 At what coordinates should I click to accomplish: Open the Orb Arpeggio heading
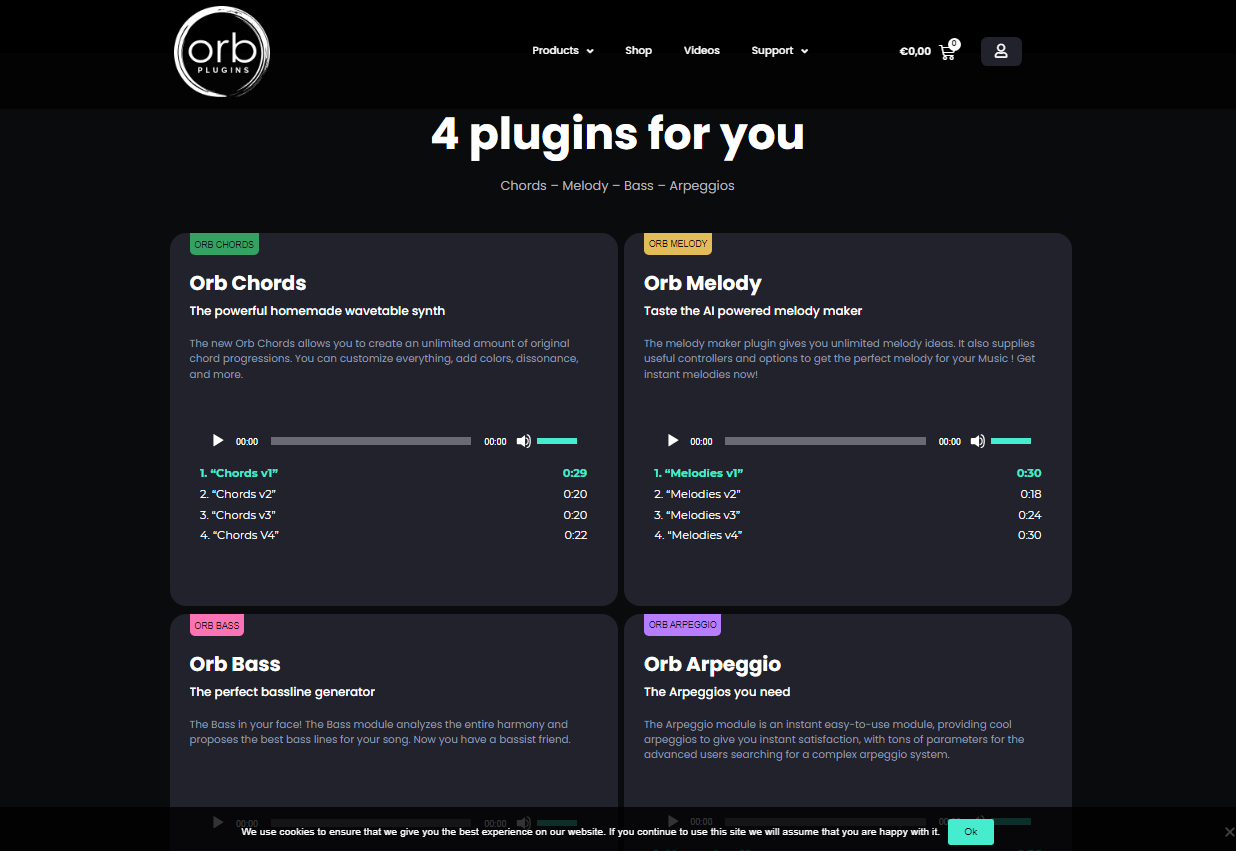click(713, 664)
